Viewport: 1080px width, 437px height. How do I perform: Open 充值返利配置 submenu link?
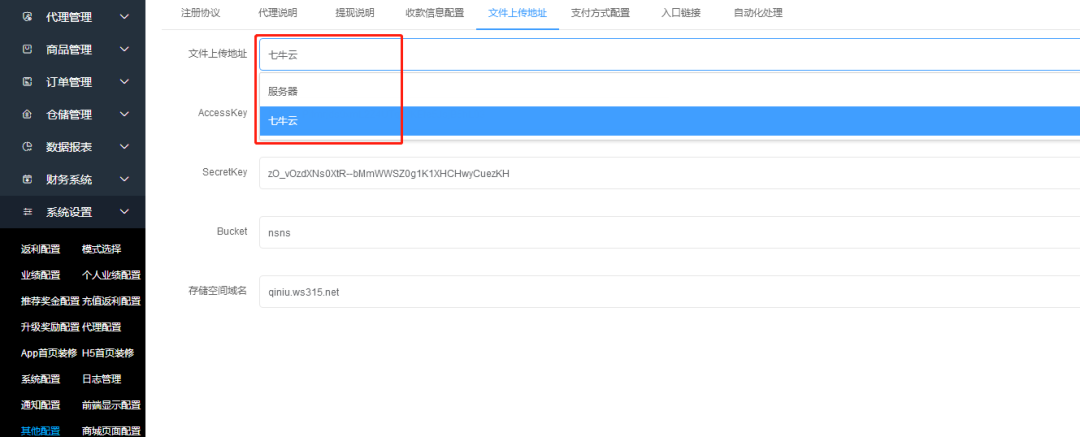111,301
